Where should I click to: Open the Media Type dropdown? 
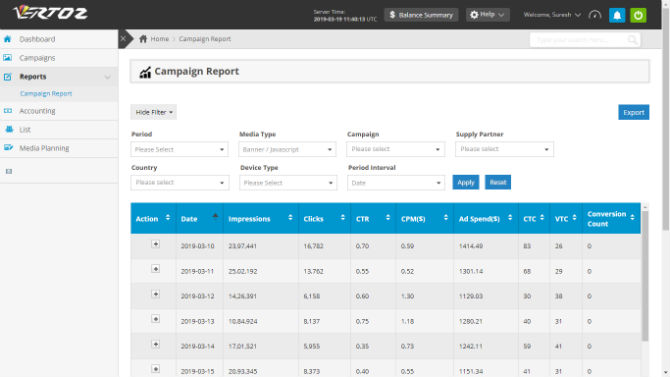[288, 149]
